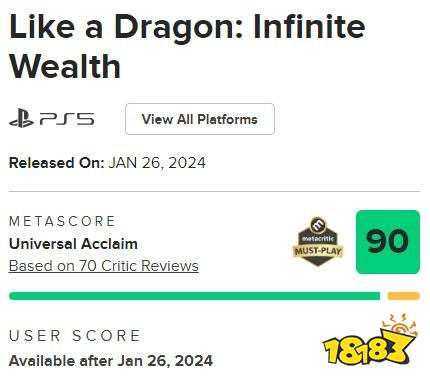Click the View All Platforms button
The height and width of the screenshot is (382, 430).
200,119
